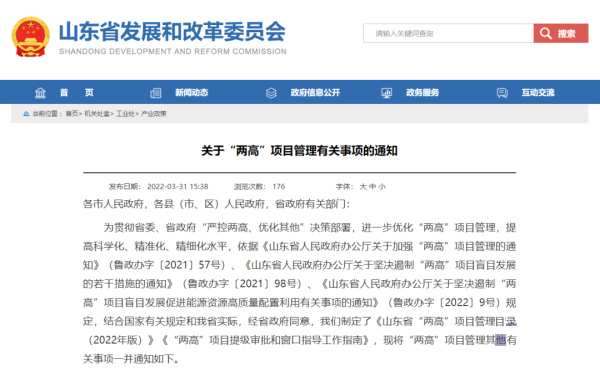Set font size to 大 (large)
The height and width of the screenshot is (370, 600).
click(363, 187)
